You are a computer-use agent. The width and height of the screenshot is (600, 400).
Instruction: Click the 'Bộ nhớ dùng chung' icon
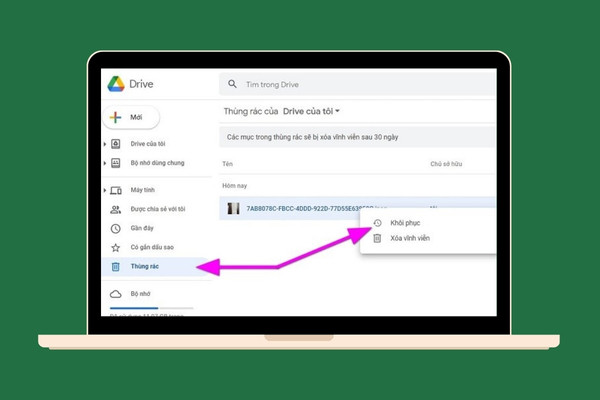coord(116,163)
